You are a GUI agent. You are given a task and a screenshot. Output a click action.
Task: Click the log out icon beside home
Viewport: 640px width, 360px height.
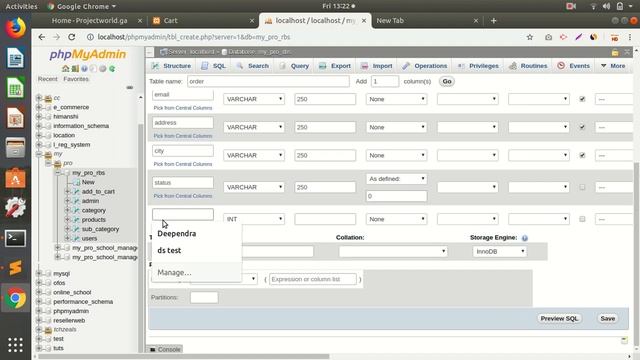coord(75,69)
